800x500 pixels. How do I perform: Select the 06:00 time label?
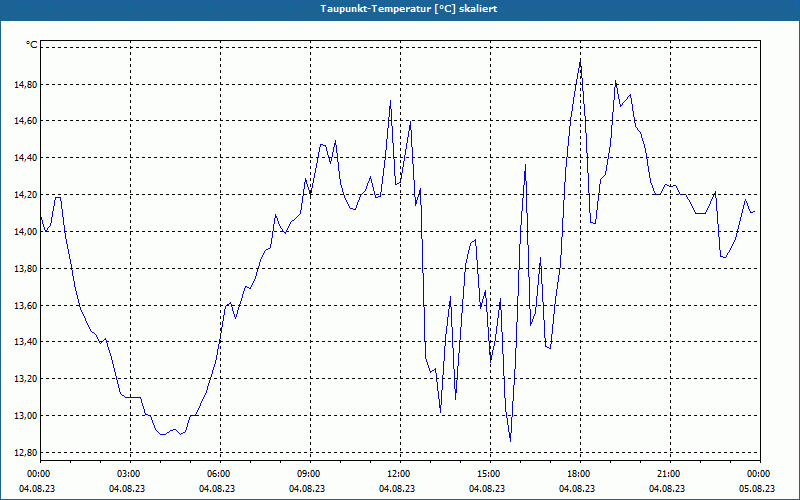220,474
